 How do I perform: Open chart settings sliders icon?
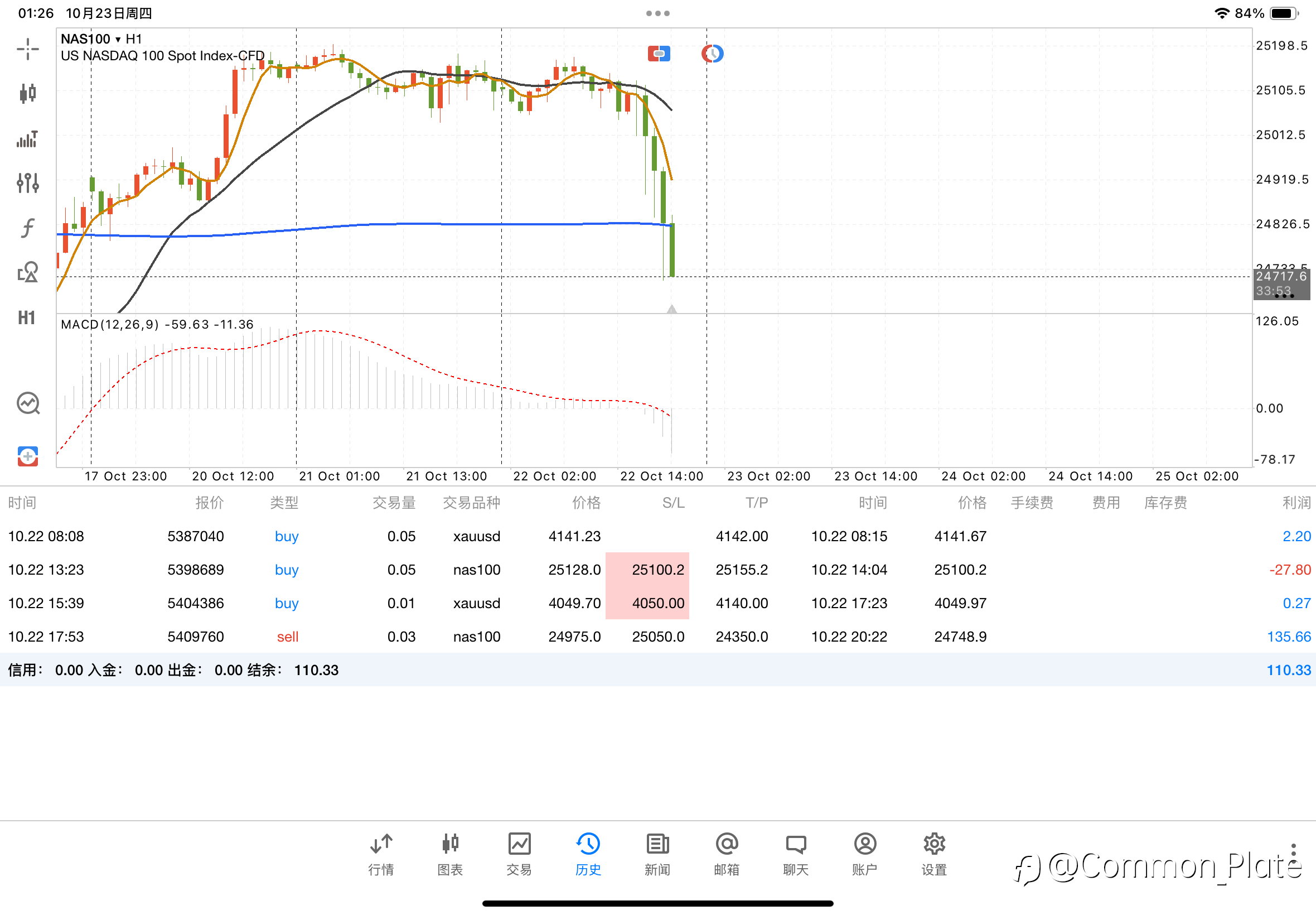27,183
